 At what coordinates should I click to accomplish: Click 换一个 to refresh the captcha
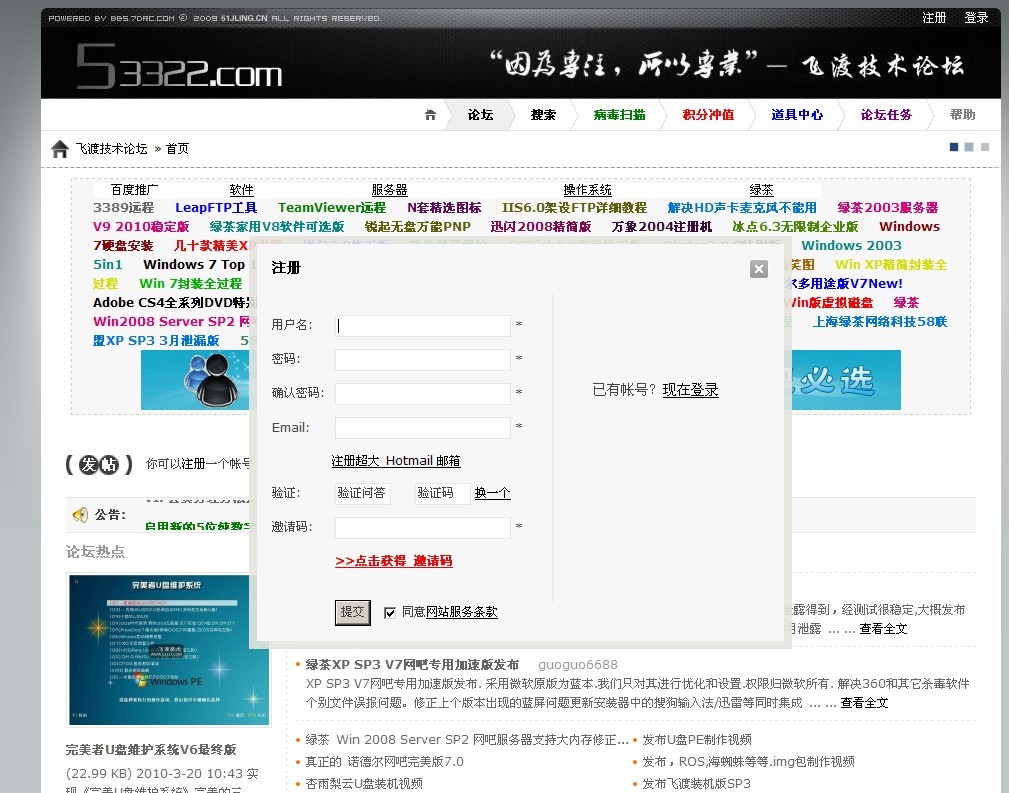492,493
